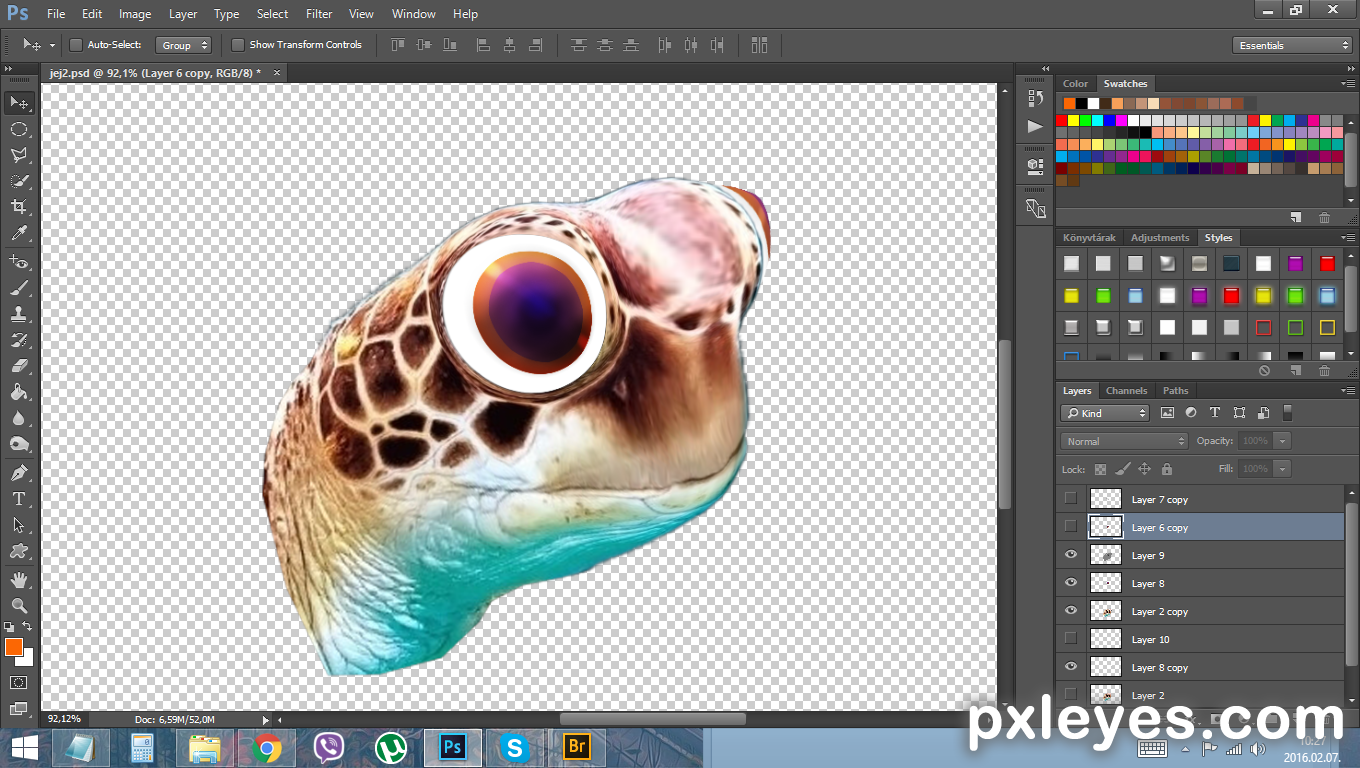Show Layer 7 copy visibility box
1360x768 pixels.
(1071, 499)
